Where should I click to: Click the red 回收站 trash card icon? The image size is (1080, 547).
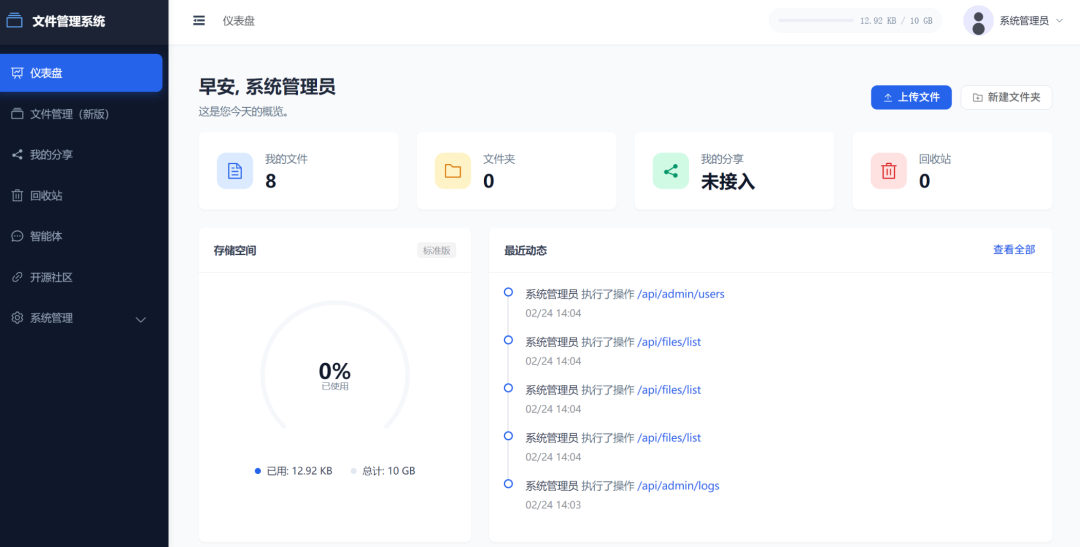(x=889, y=171)
